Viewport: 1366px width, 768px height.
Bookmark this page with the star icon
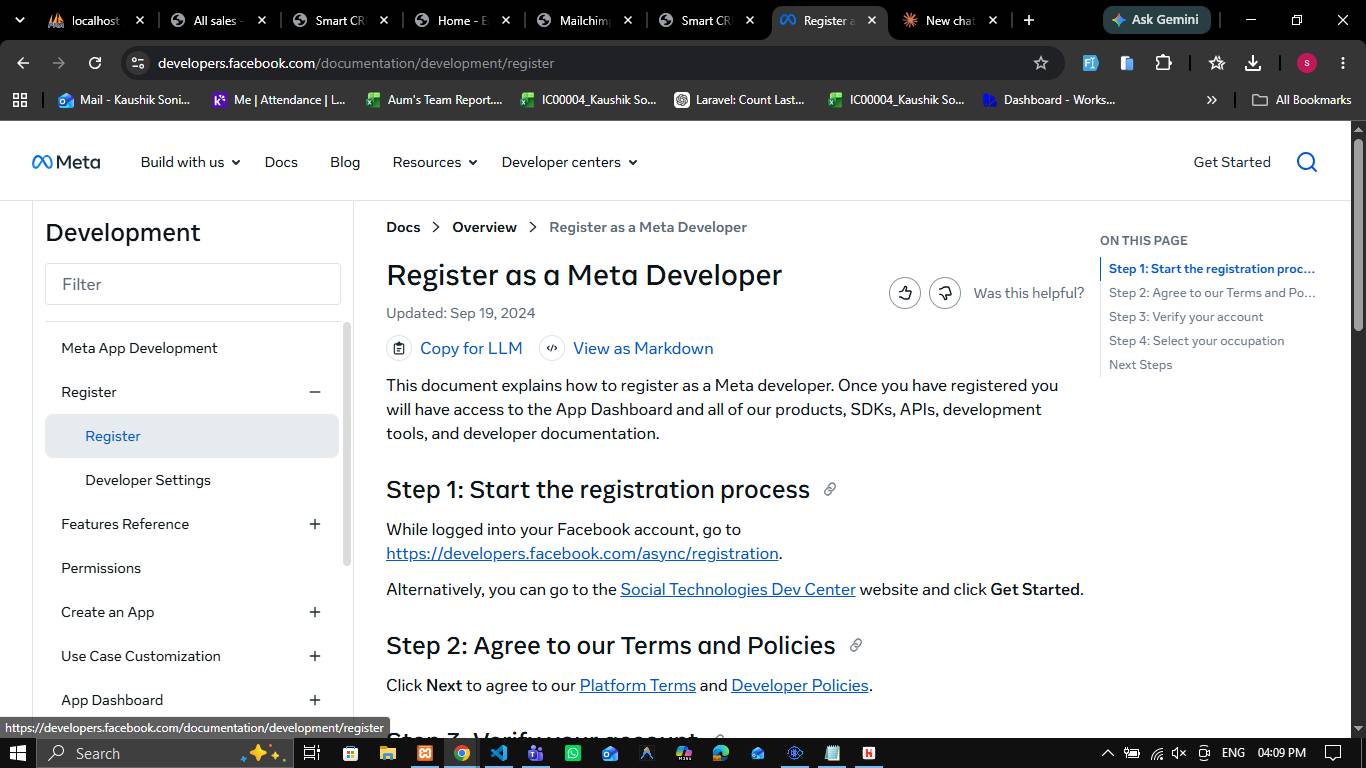pyautogui.click(x=1041, y=63)
